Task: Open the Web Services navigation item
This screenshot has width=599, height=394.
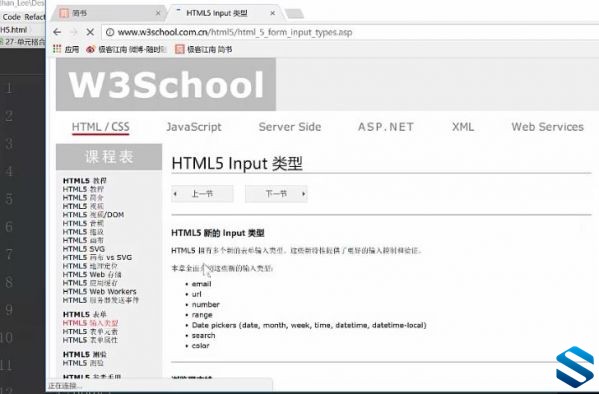Action: coord(547,127)
